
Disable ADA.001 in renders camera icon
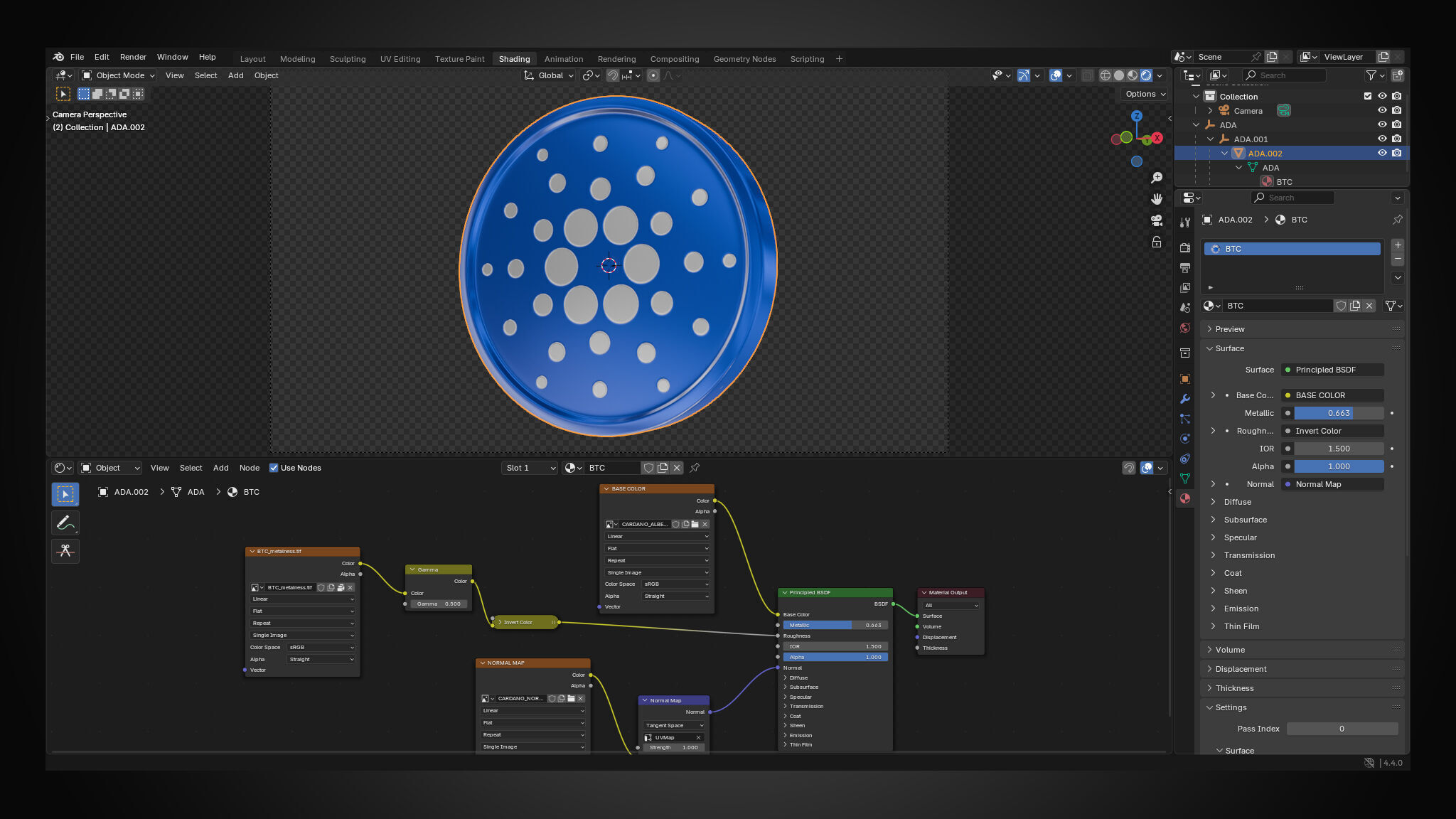(1397, 139)
